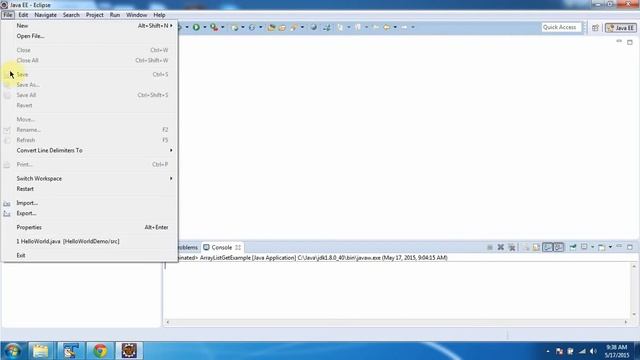Click the Open Console icon
The width and height of the screenshot is (640, 360).
(x=602, y=247)
